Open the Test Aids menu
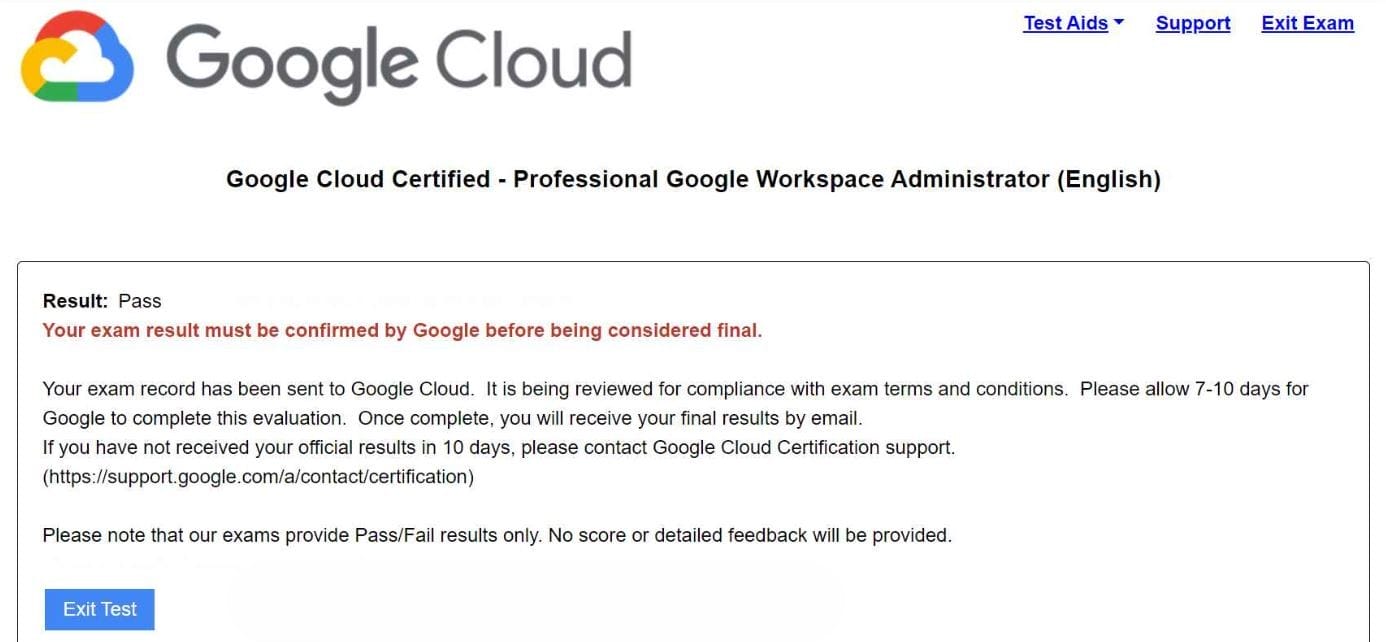This screenshot has width=1386, height=642. tap(1065, 23)
